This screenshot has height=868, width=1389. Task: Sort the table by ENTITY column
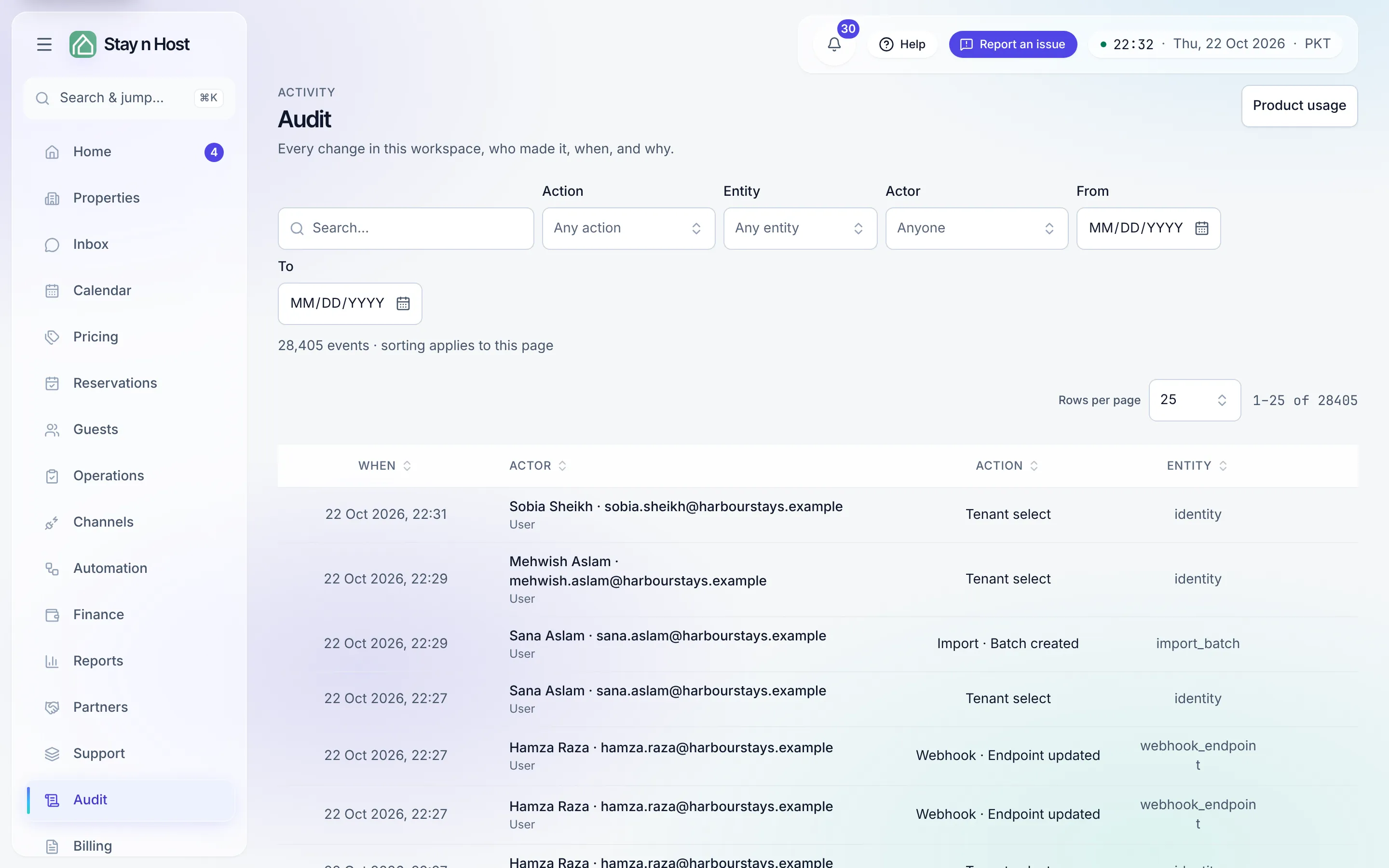[x=1197, y=465]
